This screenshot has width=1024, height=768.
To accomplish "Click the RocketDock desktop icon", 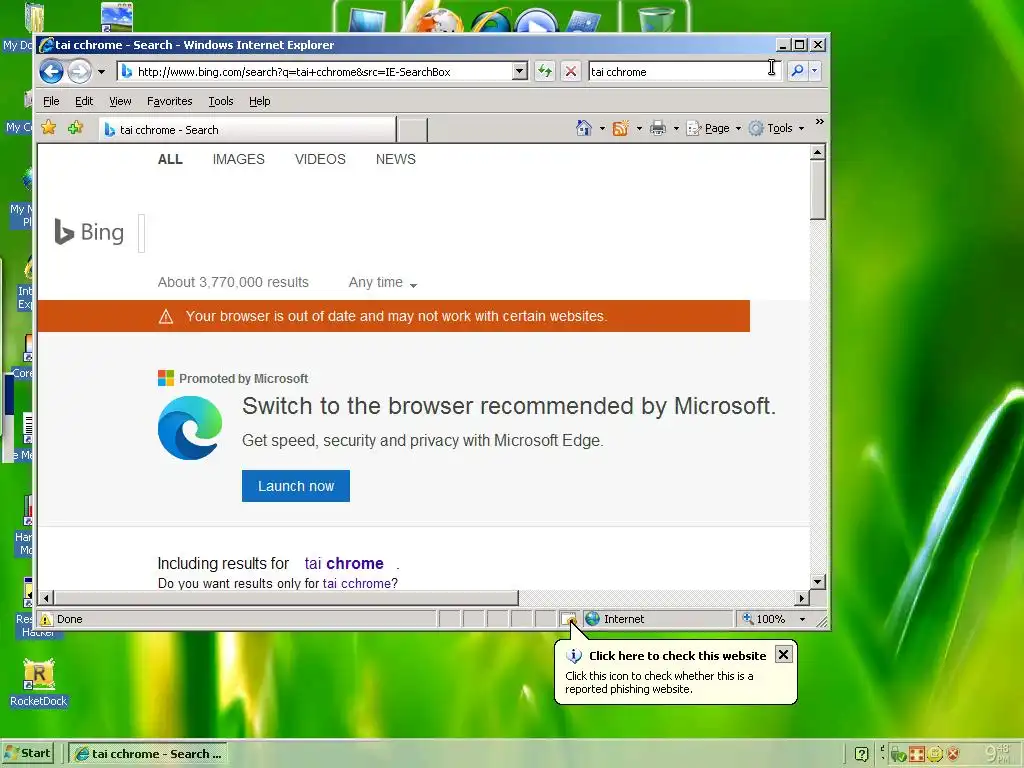I will 39,683.
